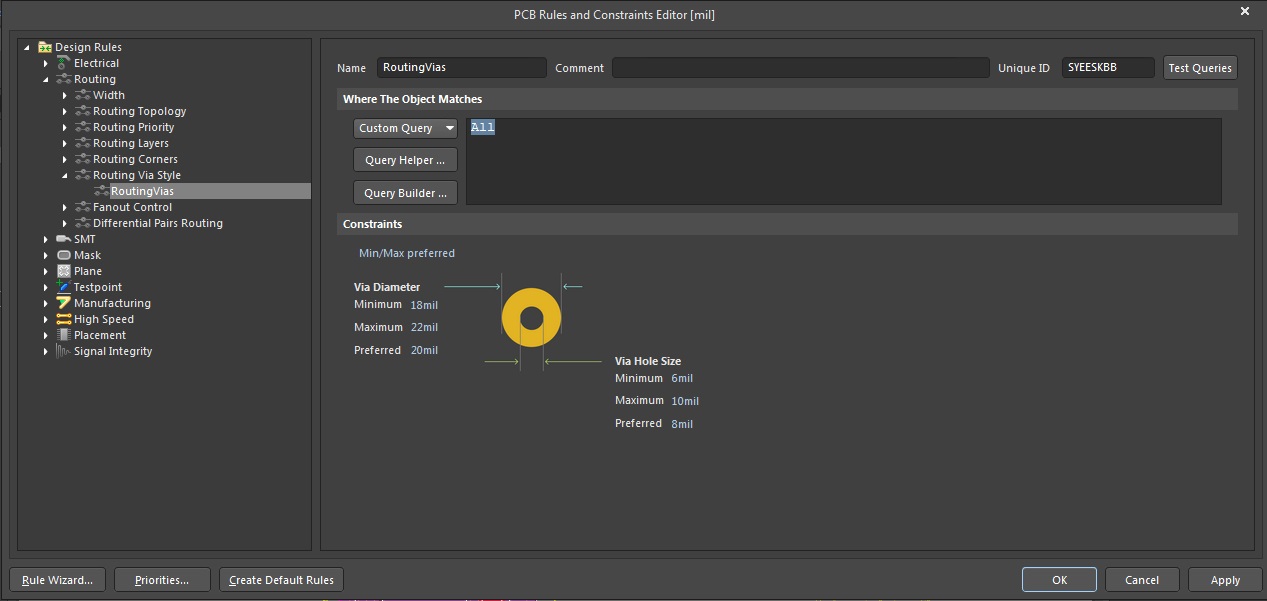This screenshot has height=601, width=1267.
Task: Select the RoutingVias rule in tree
Action: [x=142, y=191]
